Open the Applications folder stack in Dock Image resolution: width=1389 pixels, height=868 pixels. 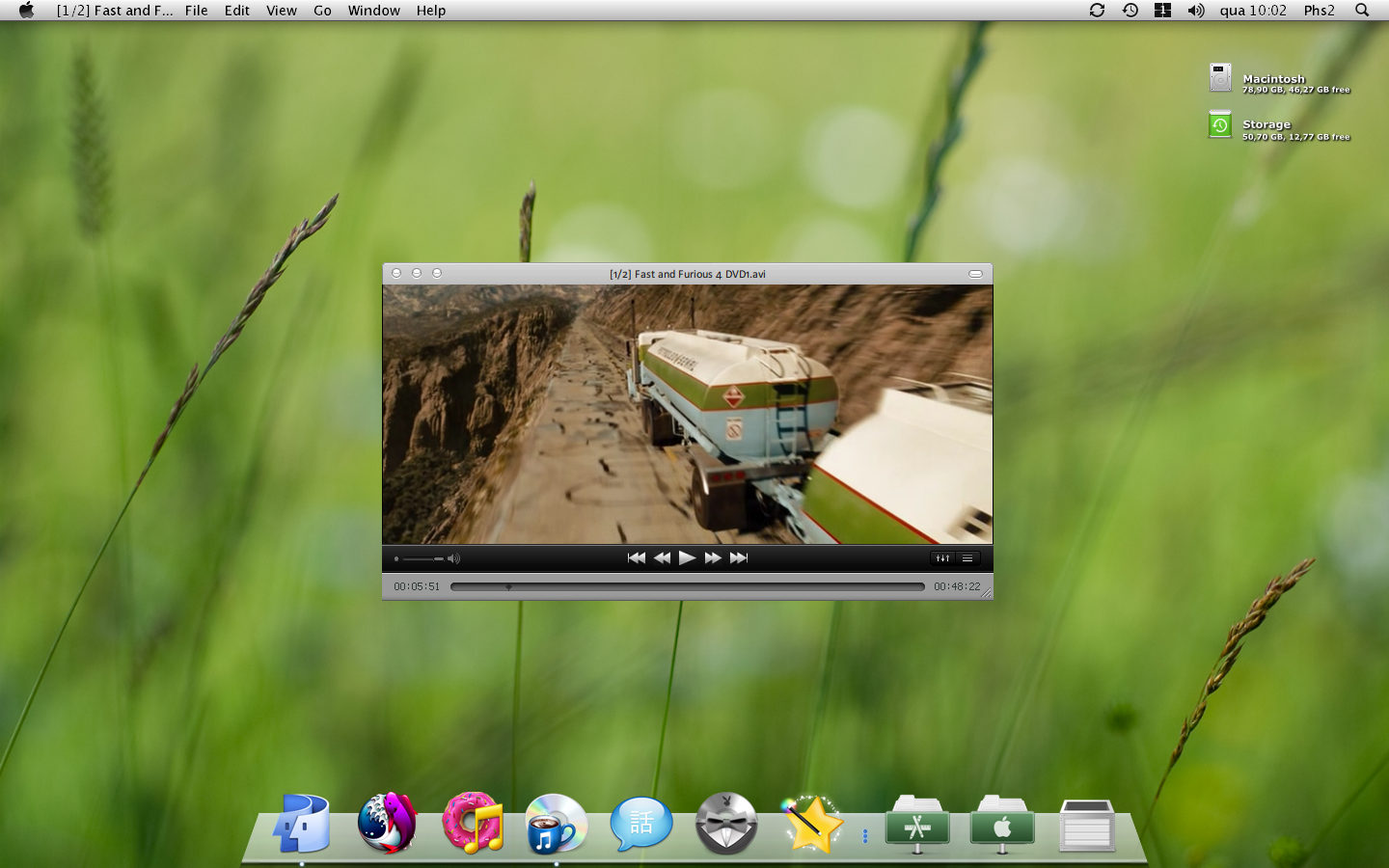coord(917,825)
